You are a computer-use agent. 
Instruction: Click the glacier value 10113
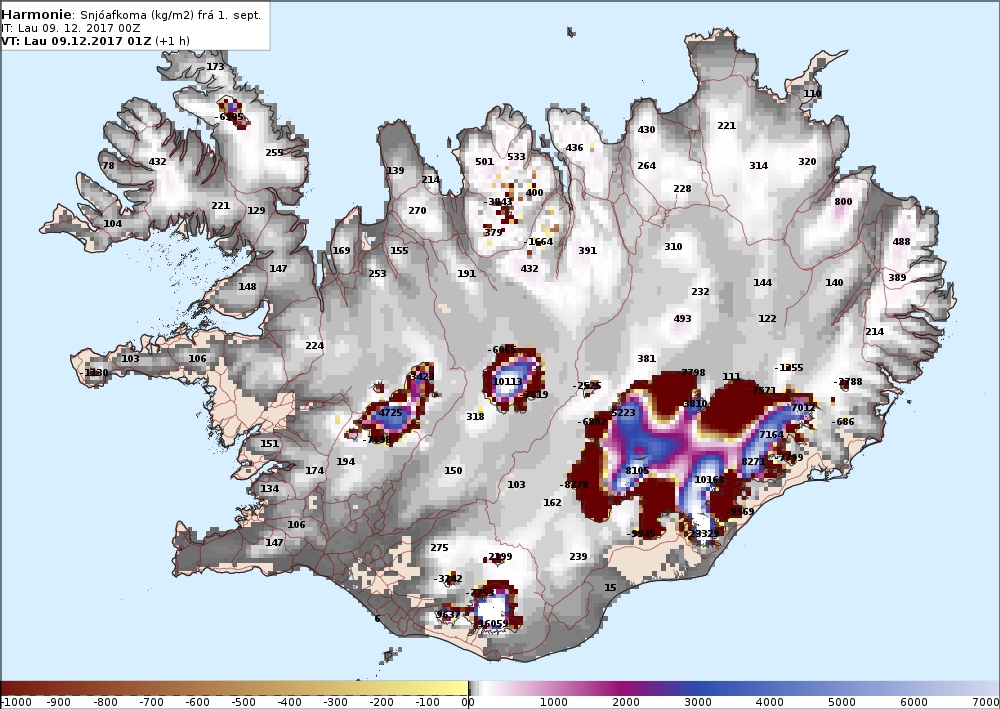pos(508,381)
